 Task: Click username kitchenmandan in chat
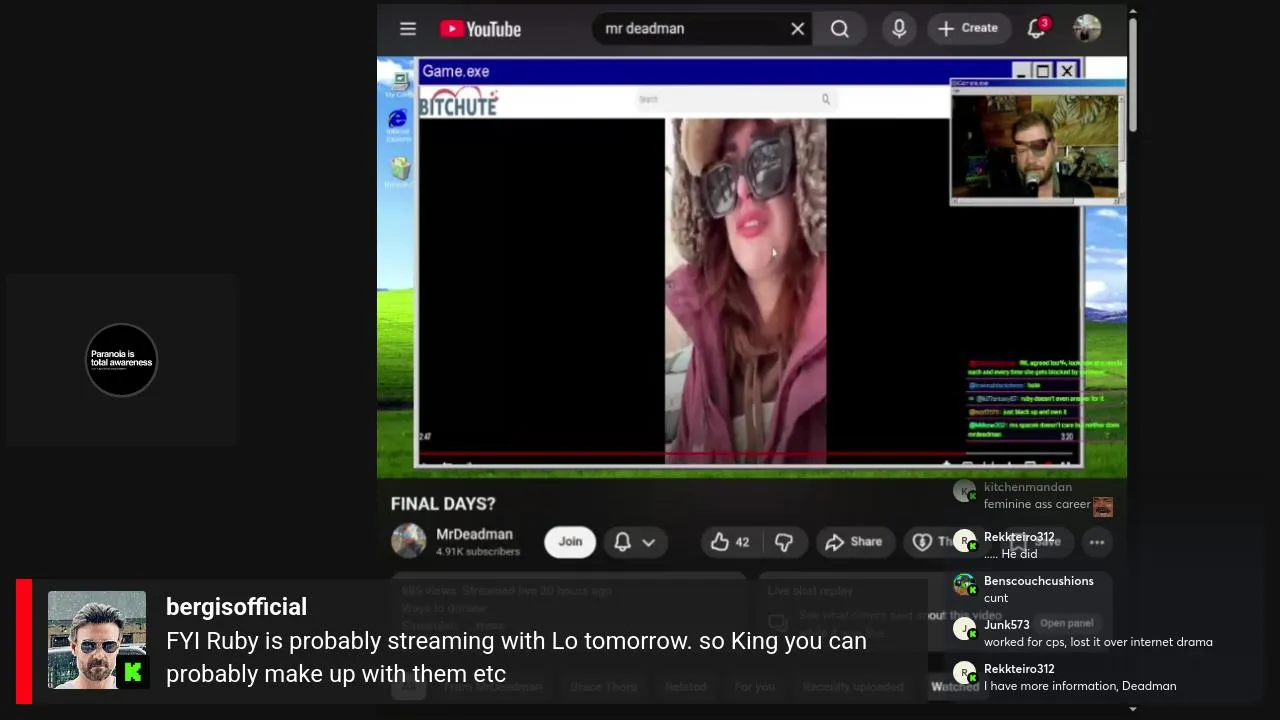tap(1028, 487)
